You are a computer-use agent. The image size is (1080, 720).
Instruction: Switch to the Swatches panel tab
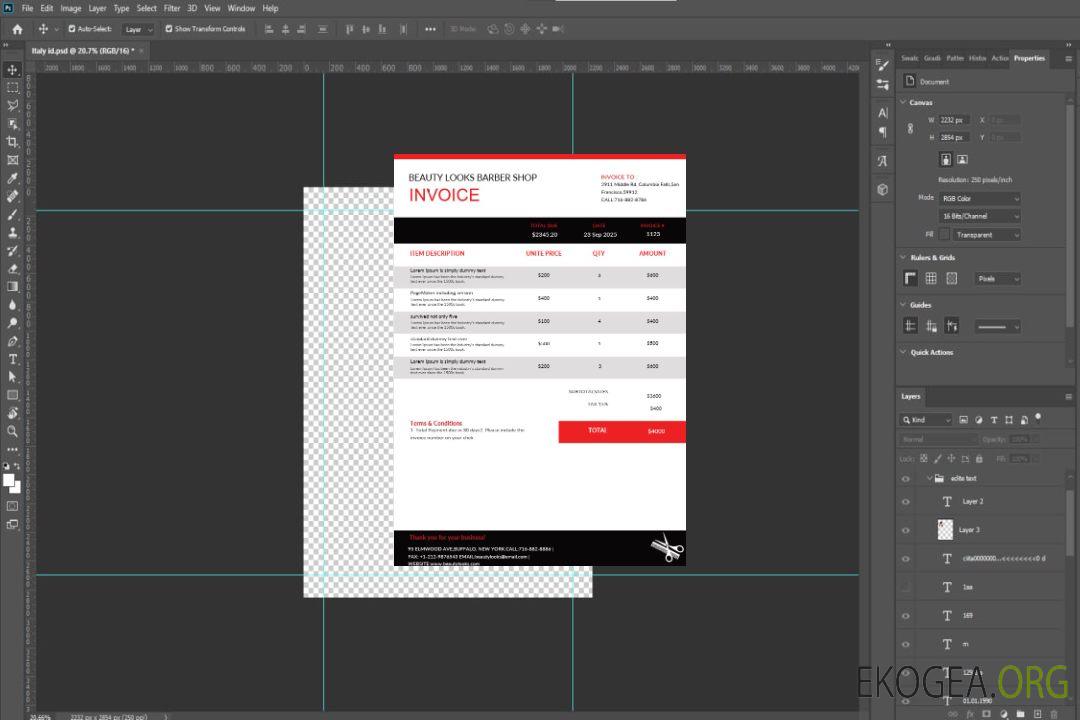(909, 59)
